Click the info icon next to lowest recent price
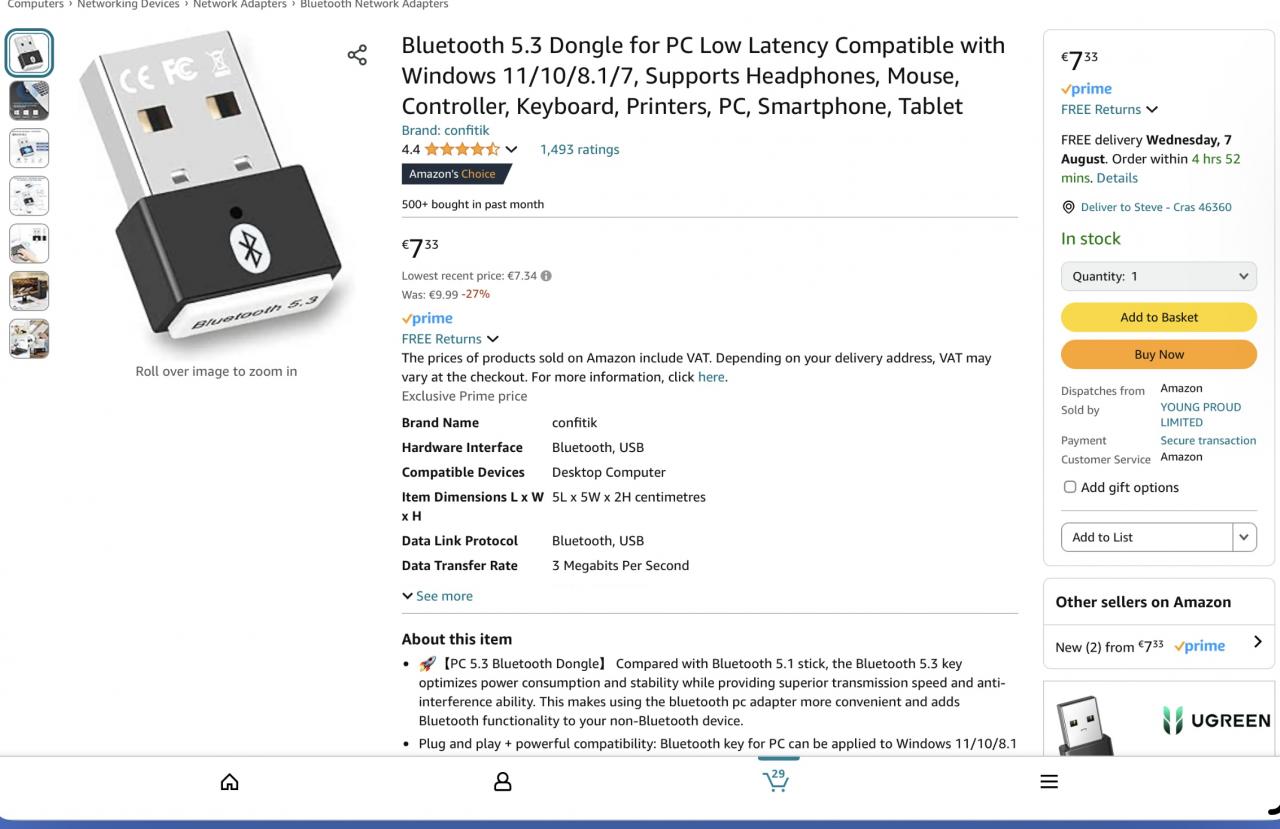Screen dimensions: 1280x829 pyautogui.click(x=546, y=276)
